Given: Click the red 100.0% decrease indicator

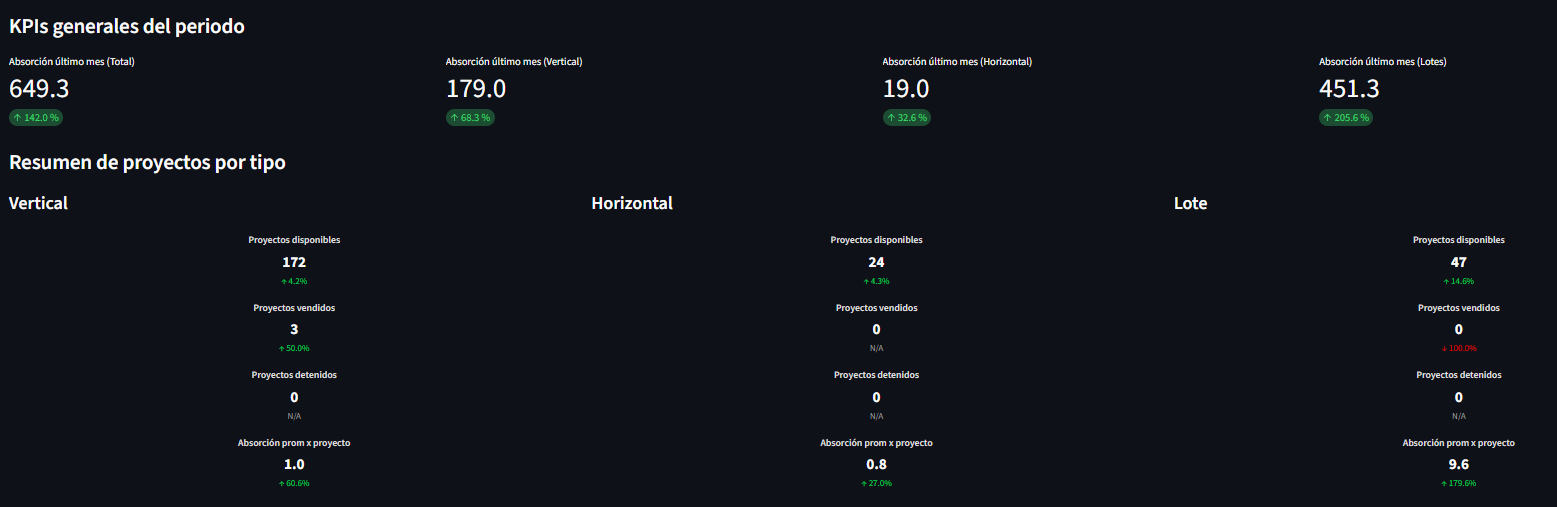Looking at the screenshot, I should pos(1458,348).
